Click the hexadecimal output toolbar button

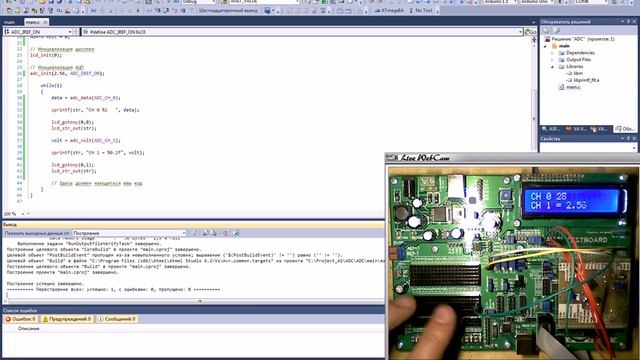point(228,11)
